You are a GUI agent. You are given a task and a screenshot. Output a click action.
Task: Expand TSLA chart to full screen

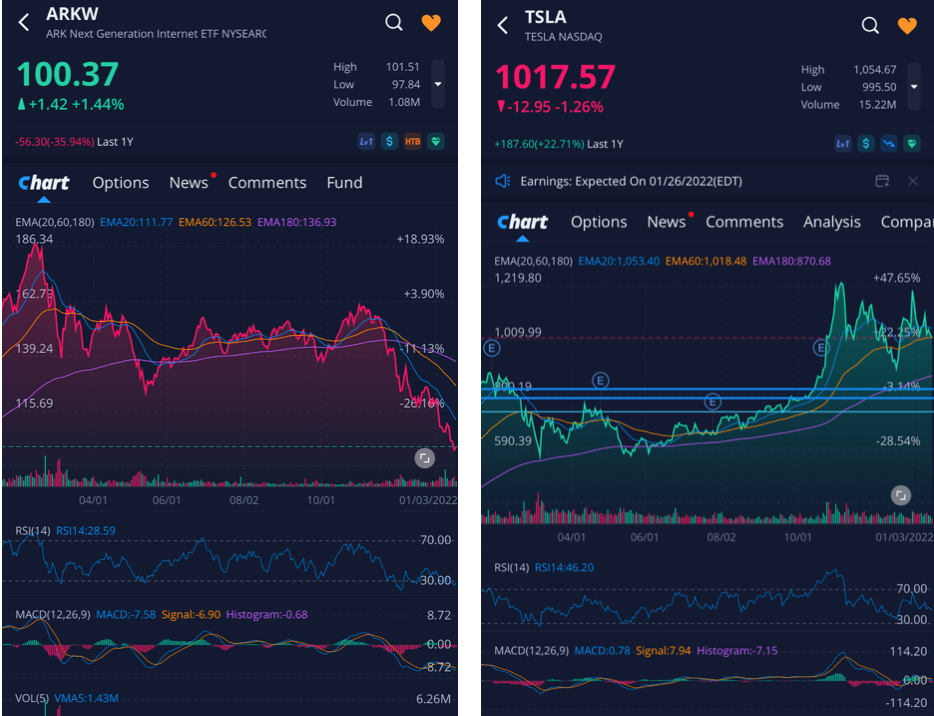[x=901, y=495]
